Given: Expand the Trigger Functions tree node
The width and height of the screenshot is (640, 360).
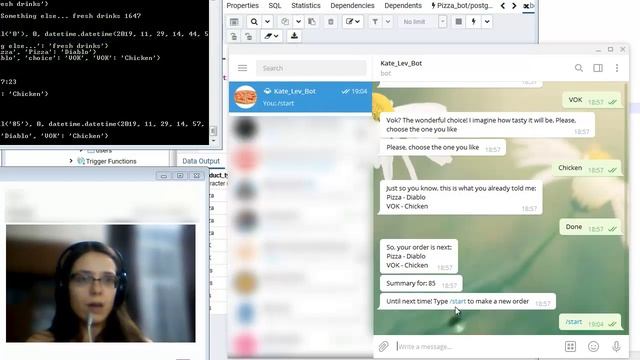Looking at the screenshot, I should 71,161.
